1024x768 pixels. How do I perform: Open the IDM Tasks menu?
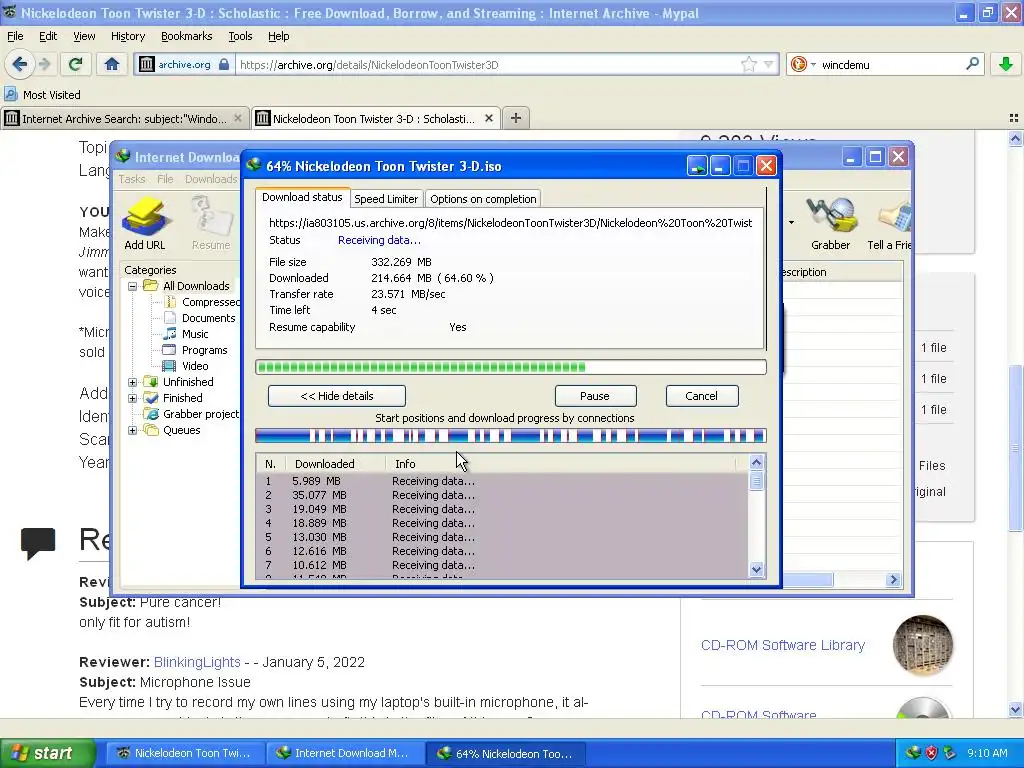[131, 179]
